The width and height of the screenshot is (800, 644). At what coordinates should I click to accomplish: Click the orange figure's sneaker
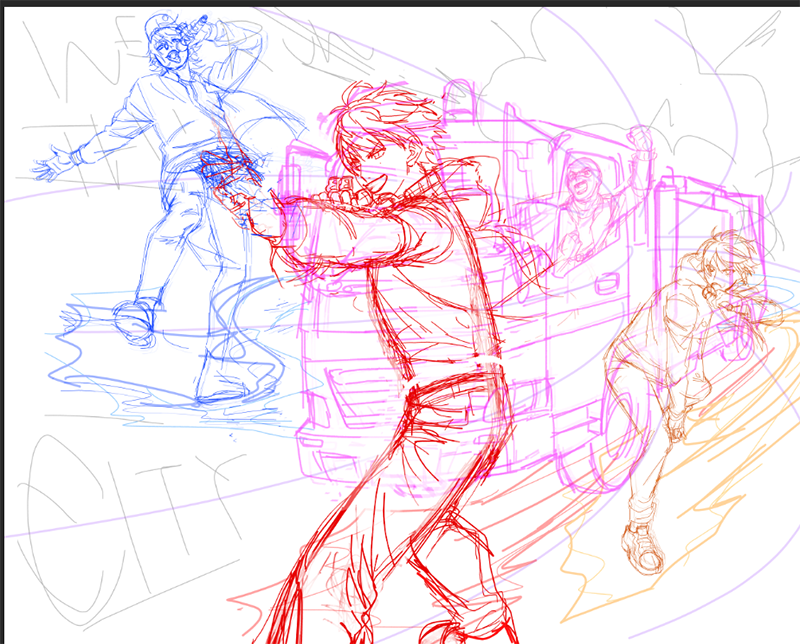[643, 549]
